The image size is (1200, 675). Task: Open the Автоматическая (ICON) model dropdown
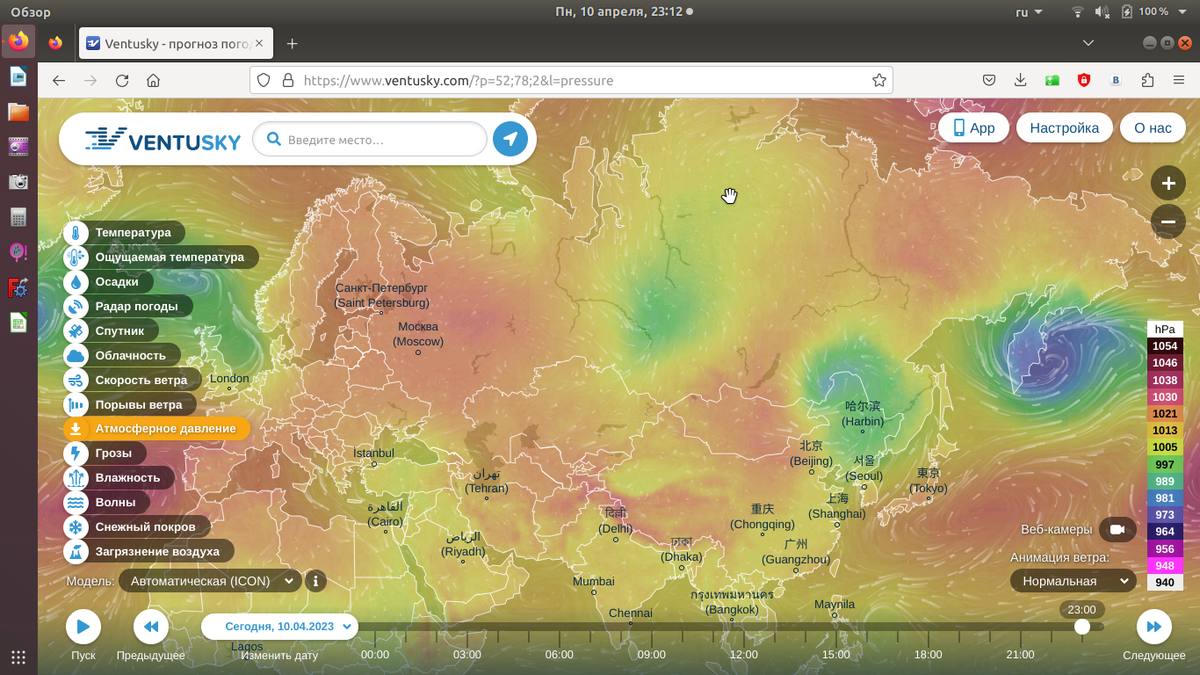209,580
